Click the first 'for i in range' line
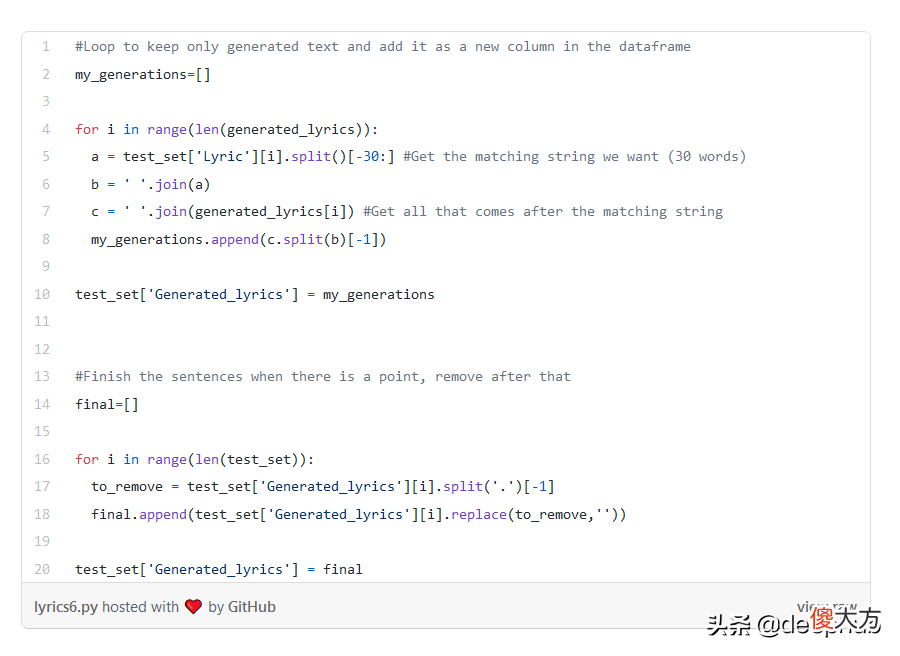The width and height of the screenshot is (900, 656). coord(226,130)
